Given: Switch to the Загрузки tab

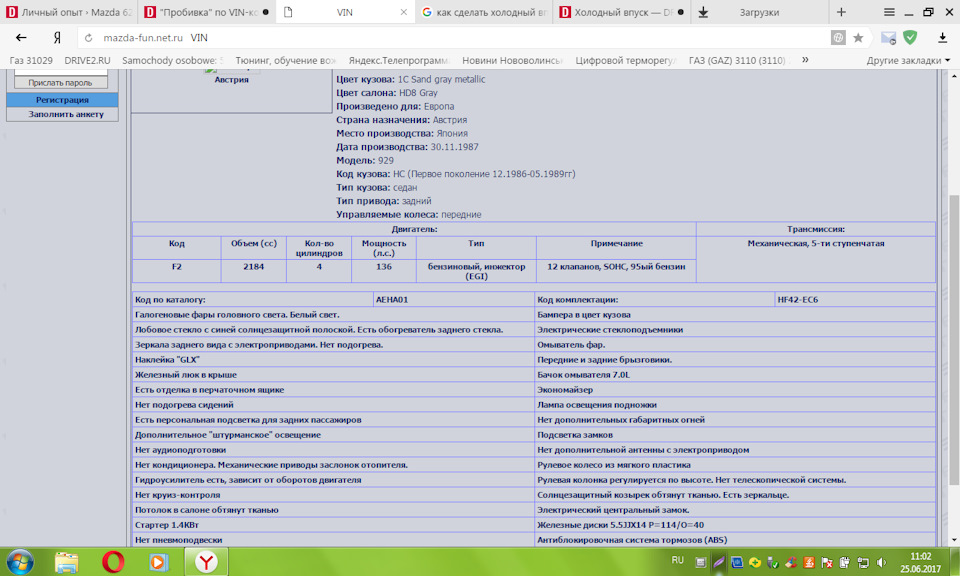Looking at the screenshot, I should coord(759,12).
